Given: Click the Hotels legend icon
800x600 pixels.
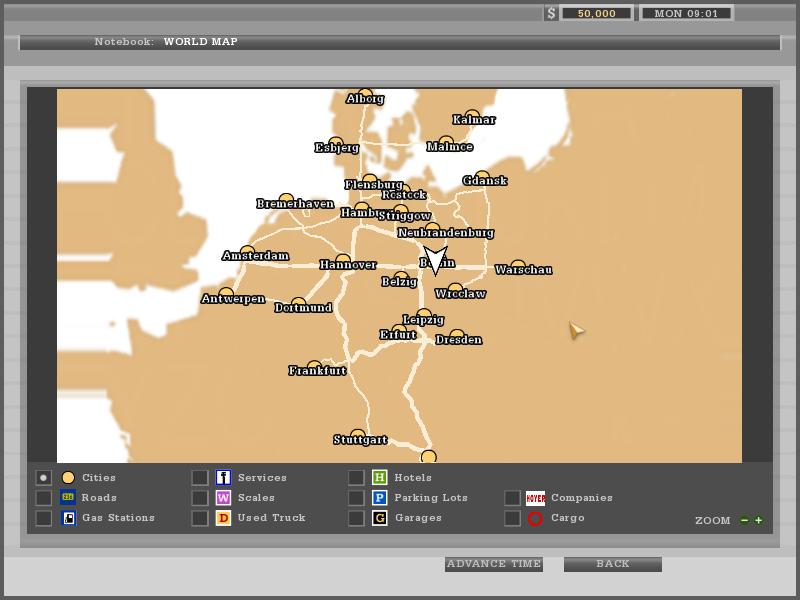Looking at the screenshot, I should pyautogui.click(x=380, y=478).
